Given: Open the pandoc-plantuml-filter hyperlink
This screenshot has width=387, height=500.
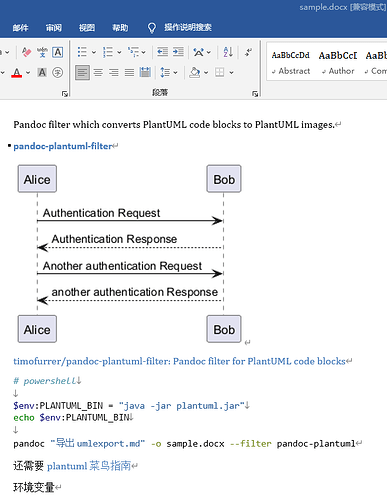Looking at the screenshot, I should pos(63,146).
